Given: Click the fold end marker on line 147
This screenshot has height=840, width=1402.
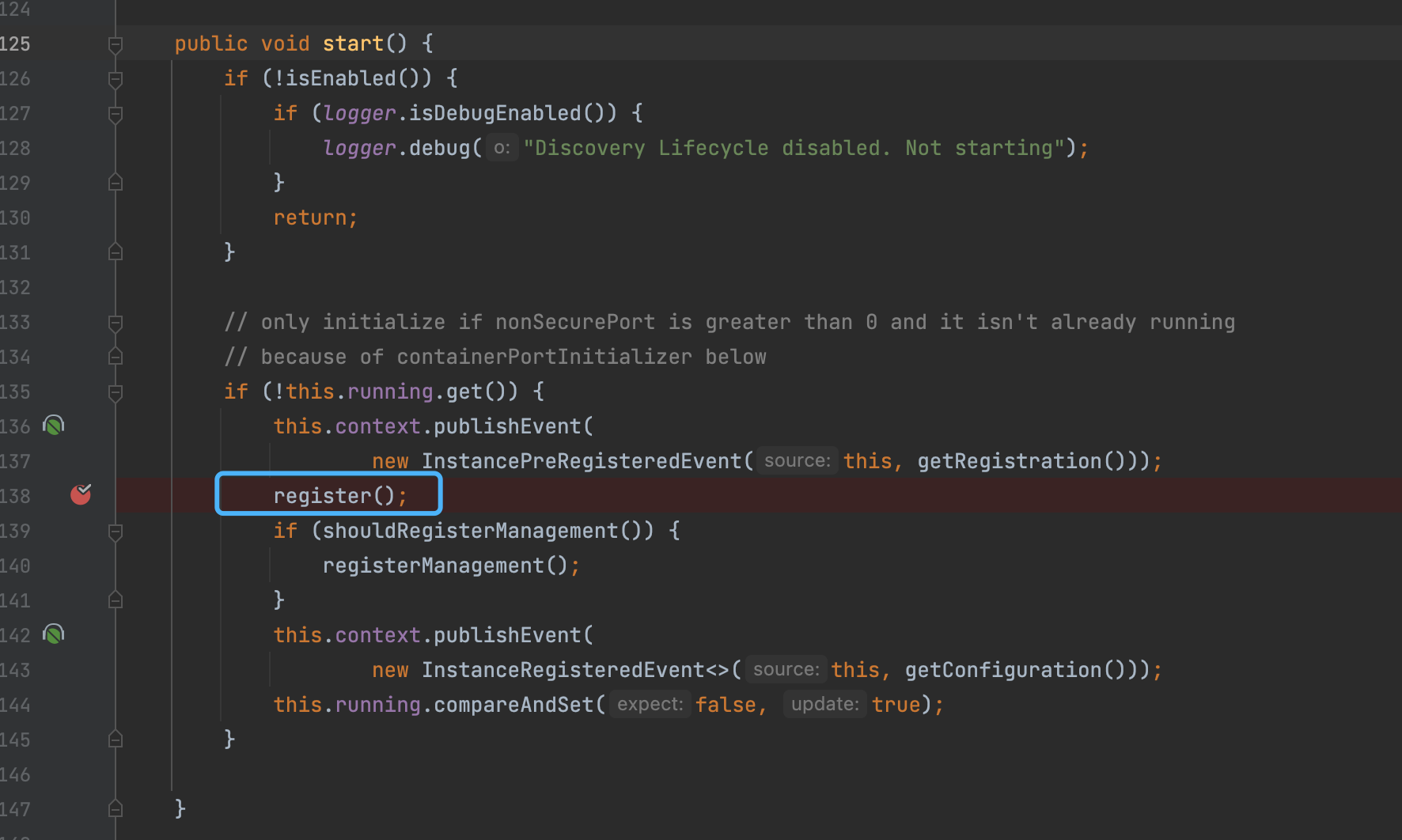Looking at the screenshot, I should pyautogui.click(x=116, y=808).
